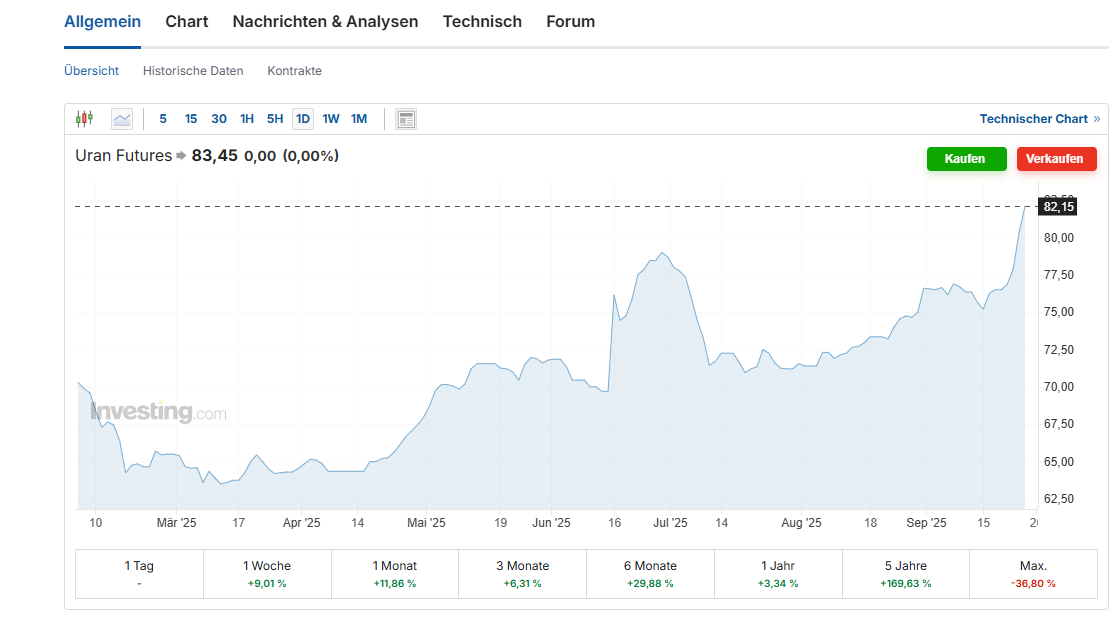Switch to the Nachrichten & Analysen tab

325,21
